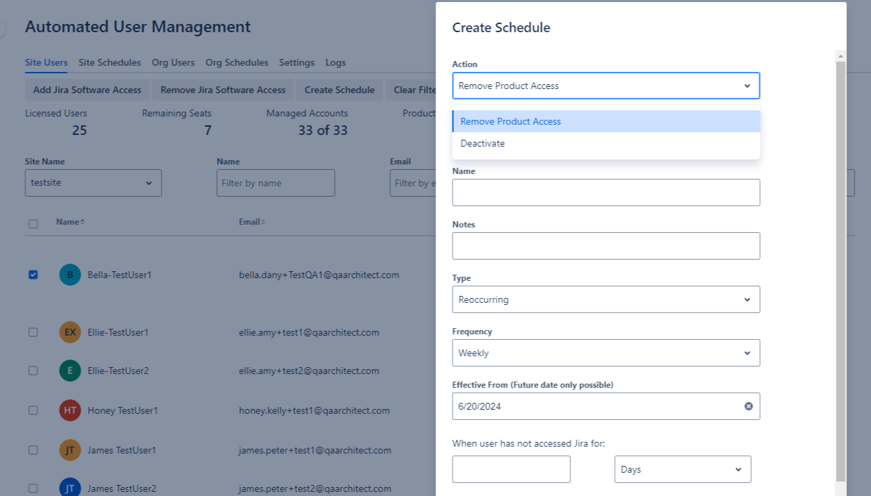Click the green avatar for Ellie-TestUser2
This screenshot has height=496, width=871.
(x=70, y=371)
